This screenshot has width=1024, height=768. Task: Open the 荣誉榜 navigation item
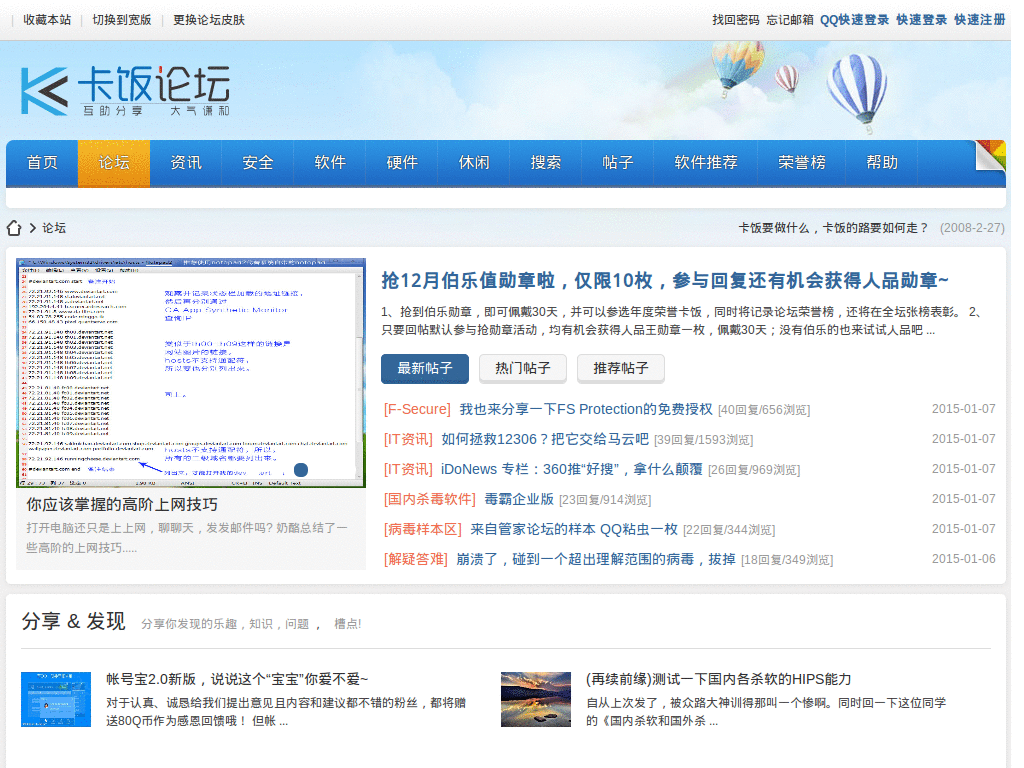point(801,163)
